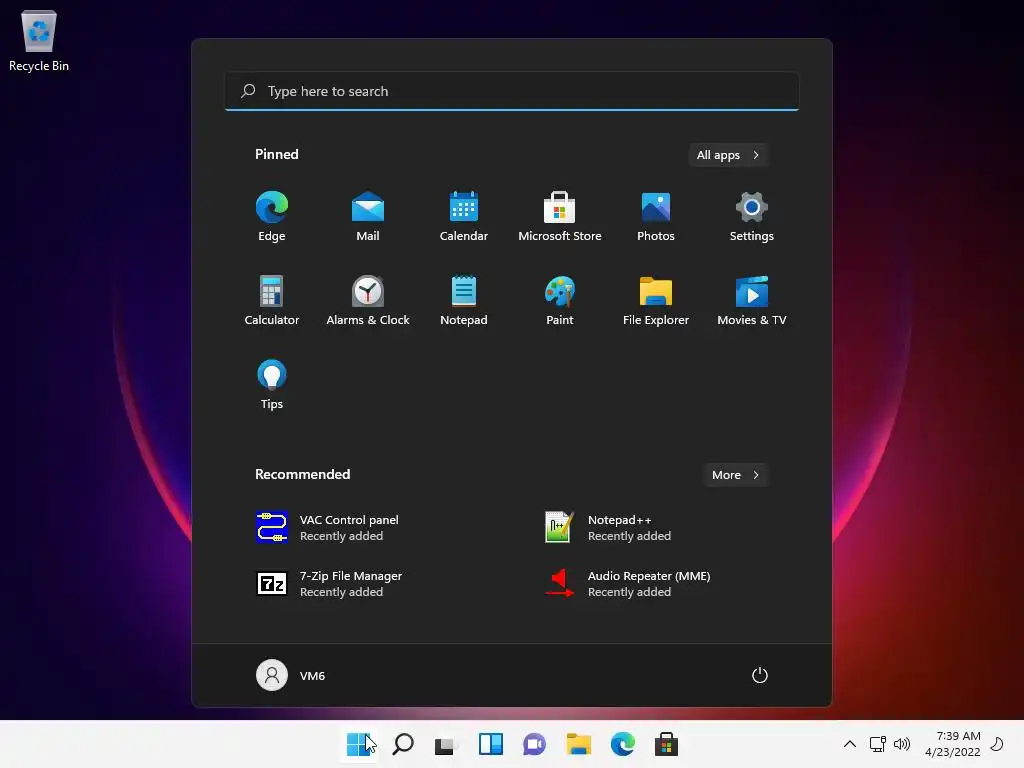
Task: Click the Start button on taskbar
Action: point(359,744)
